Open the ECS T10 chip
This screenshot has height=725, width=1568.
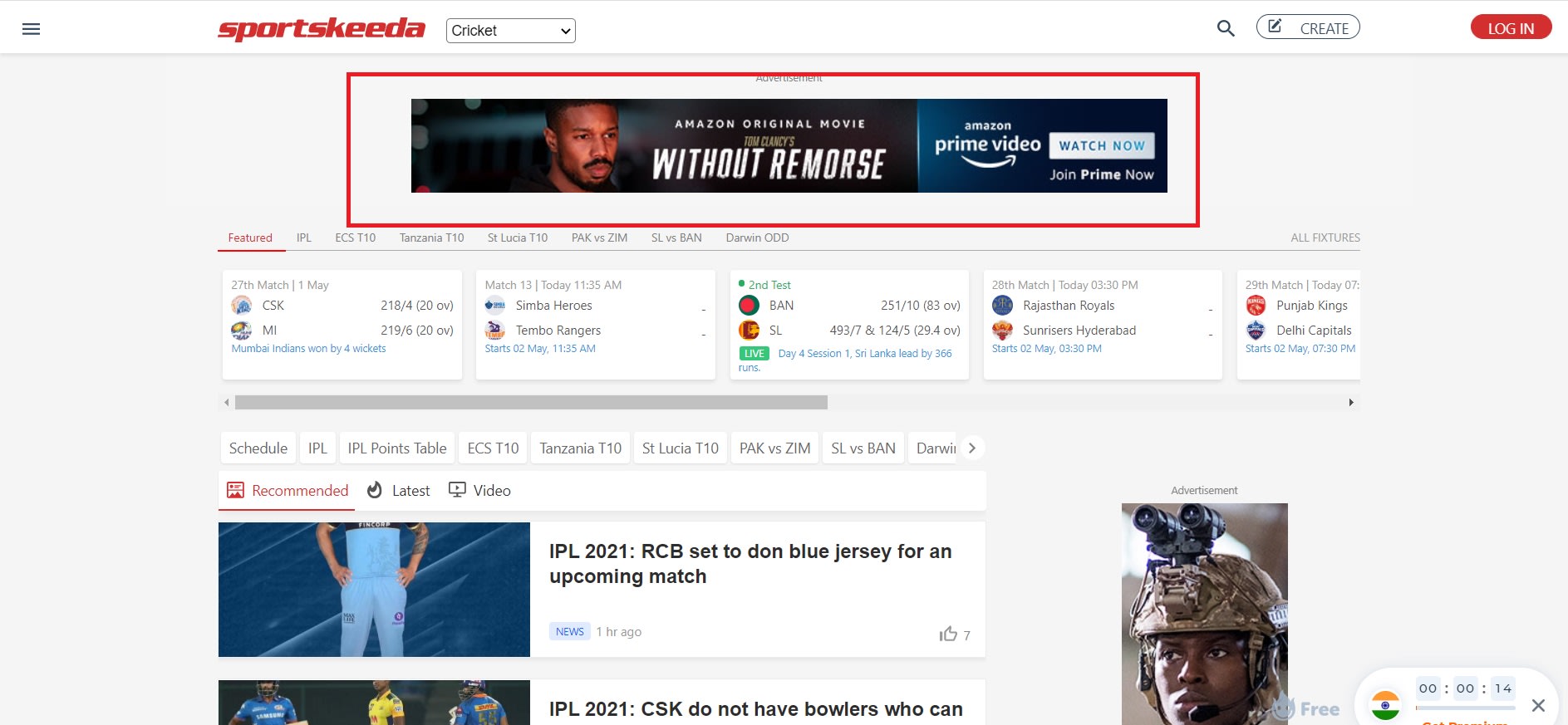493,448
